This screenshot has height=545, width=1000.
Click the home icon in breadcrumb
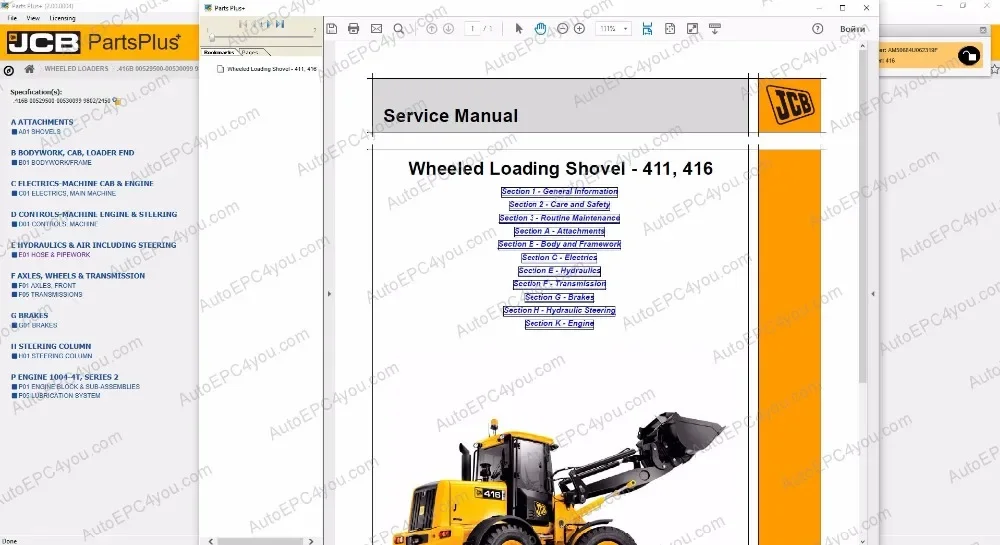(x=29, y=69)
